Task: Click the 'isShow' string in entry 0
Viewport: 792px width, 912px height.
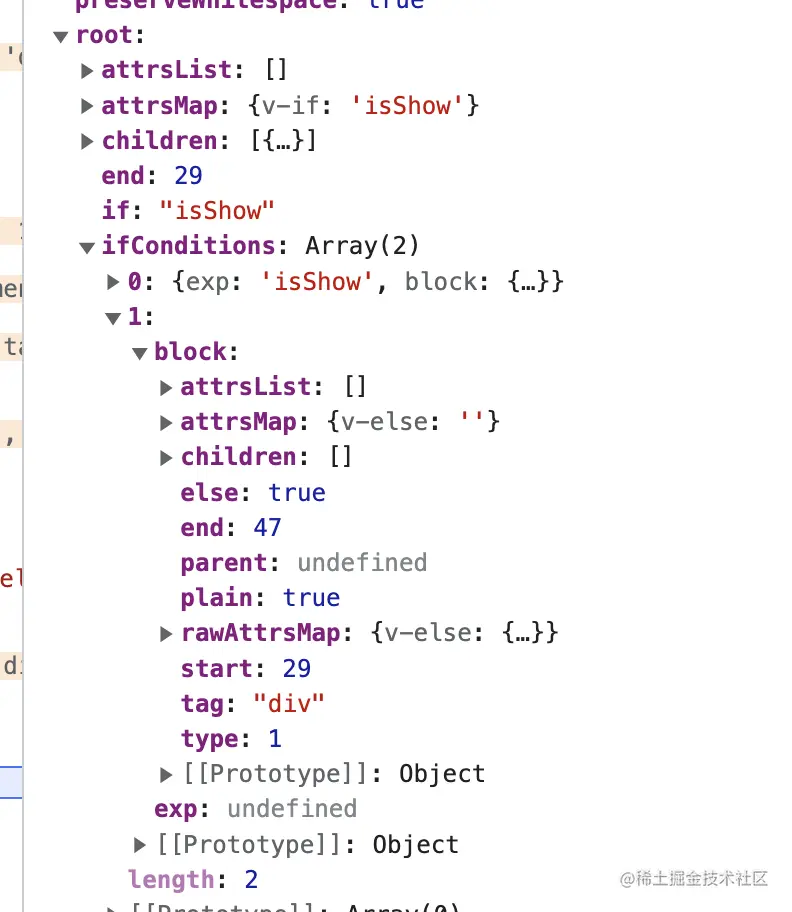Action: (x=317, y=282)
